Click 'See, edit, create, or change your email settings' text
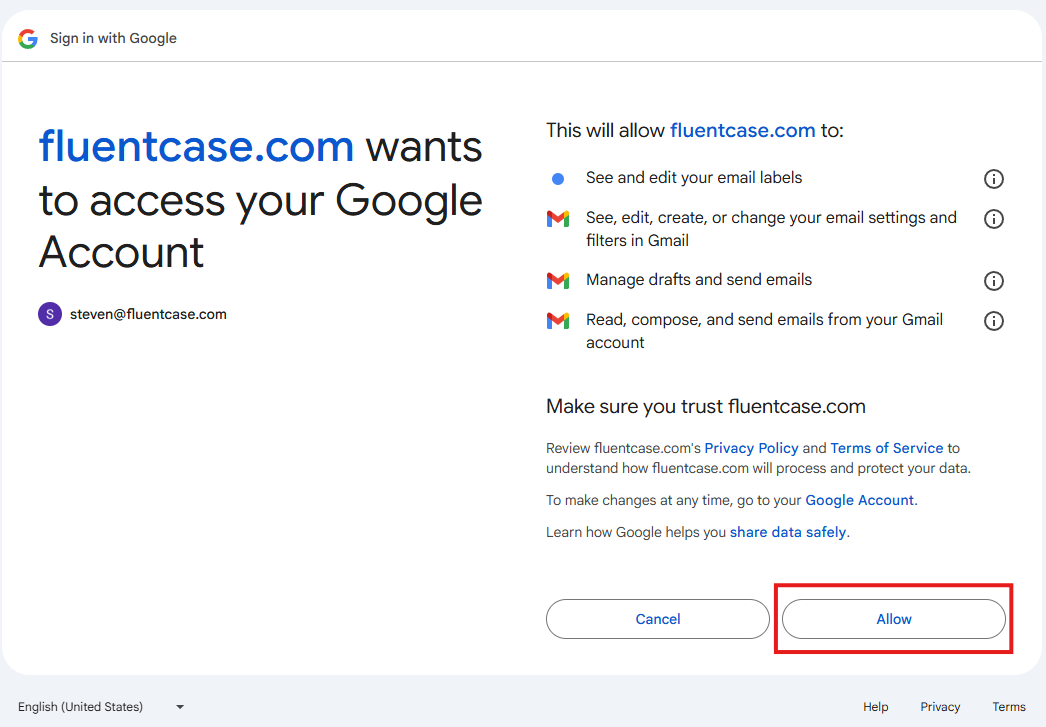The width and height of the screenshot is (1046, 727). pos(771,229)
